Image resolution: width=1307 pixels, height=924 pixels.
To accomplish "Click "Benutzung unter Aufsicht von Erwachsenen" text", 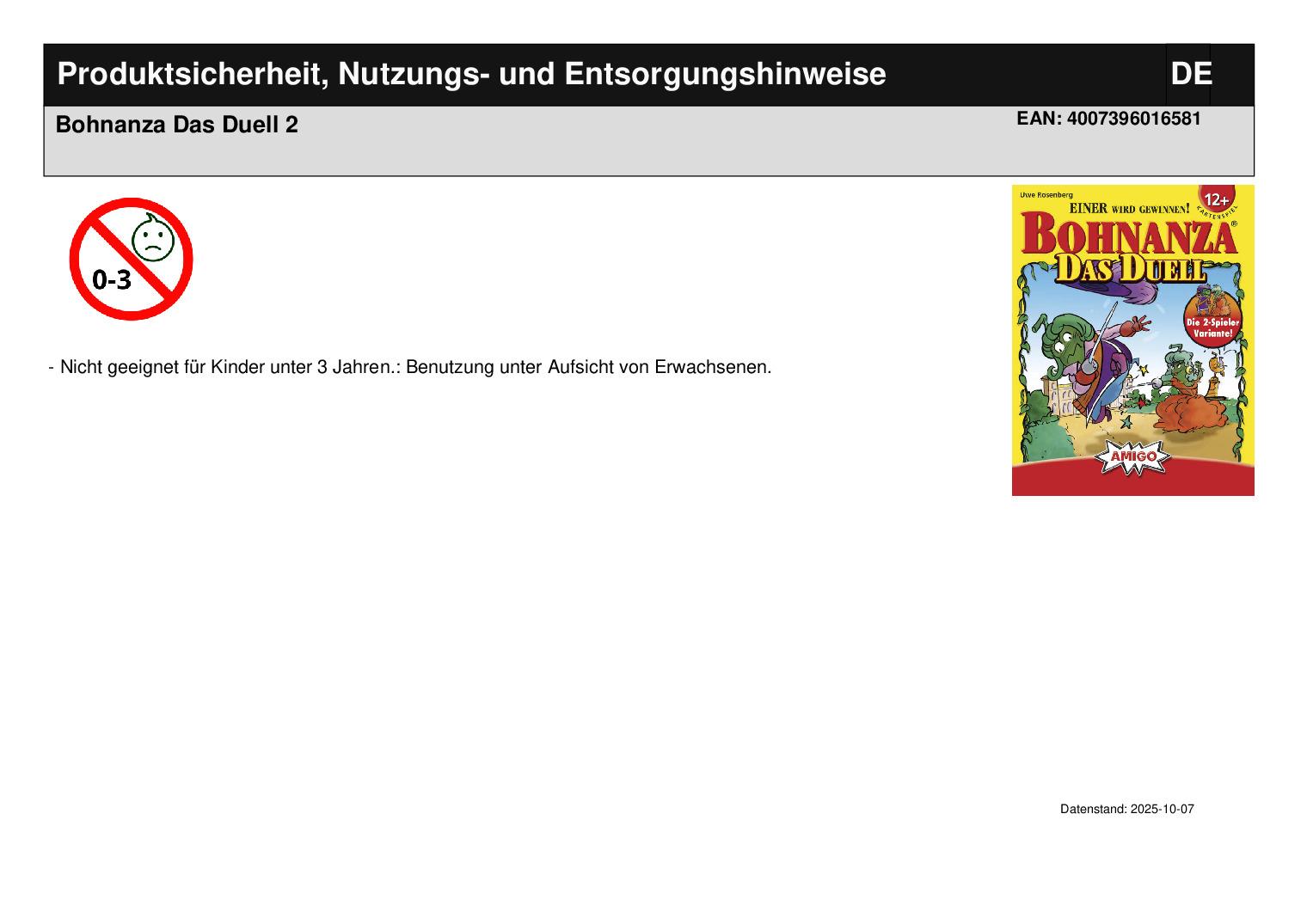I will 588,368.
